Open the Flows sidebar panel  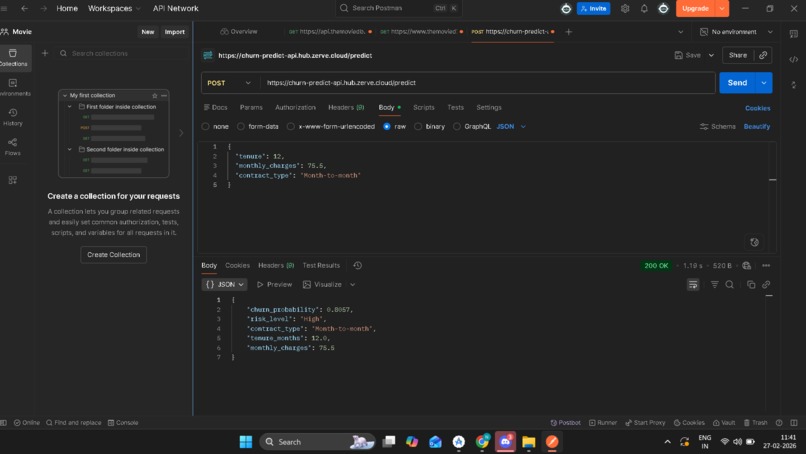(x=13, y=147)
